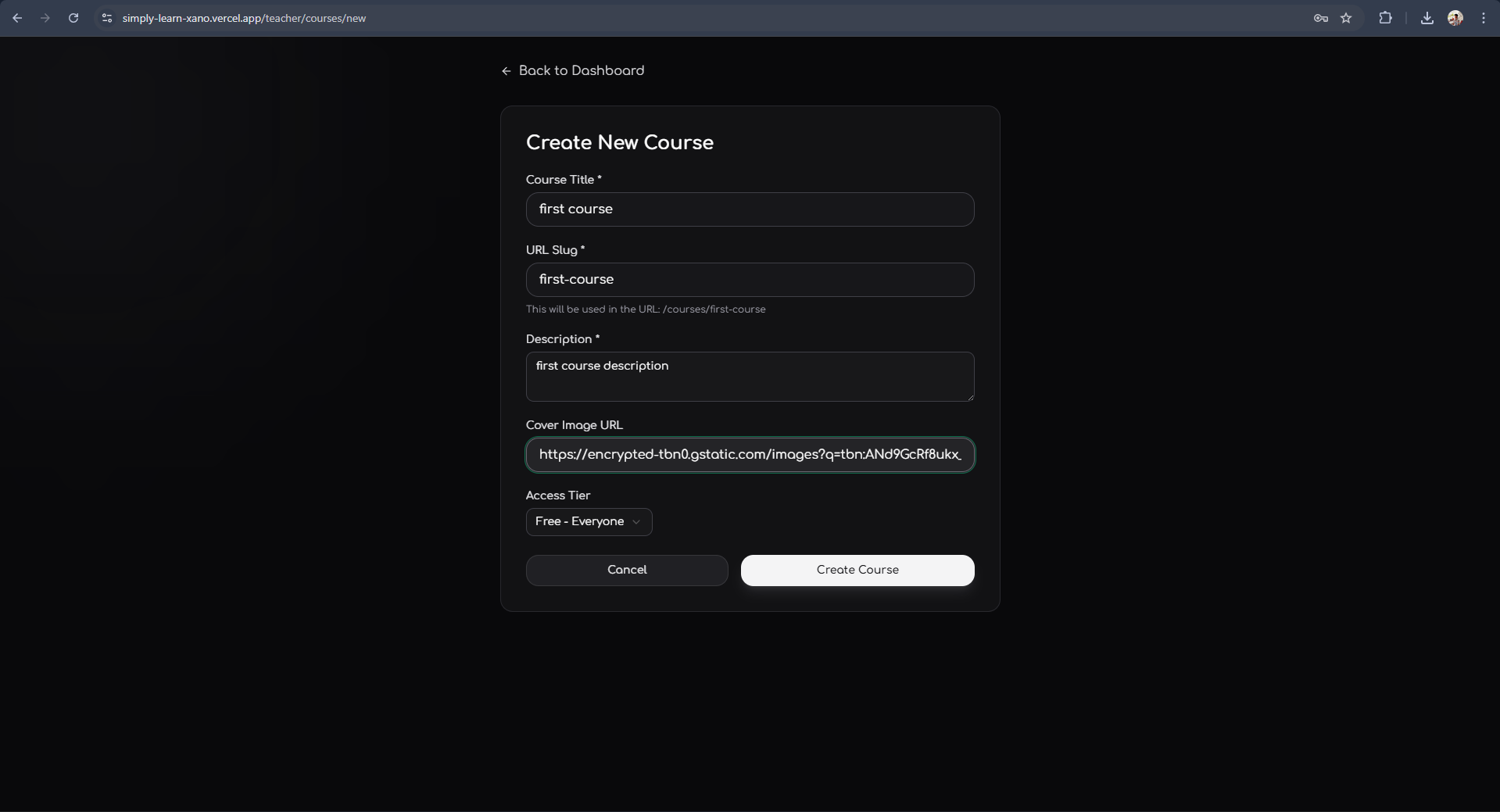Image resolution: width=1500 pixels, height=812 pixels.
Task: Bookmark this page with the star icon
Action: coord(1346,18)
